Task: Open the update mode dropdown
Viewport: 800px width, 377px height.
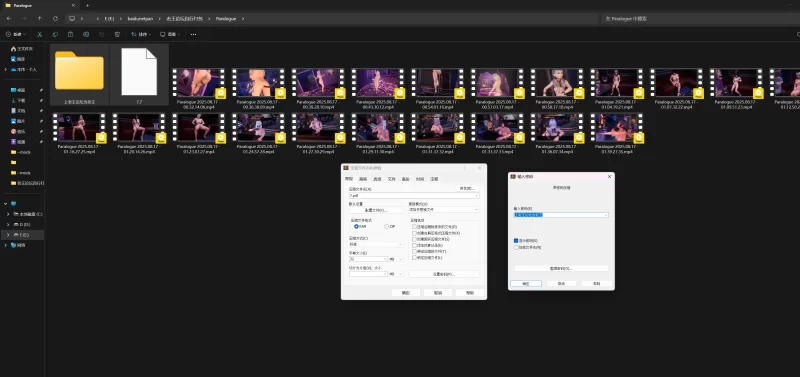Action: pos(477,210)
